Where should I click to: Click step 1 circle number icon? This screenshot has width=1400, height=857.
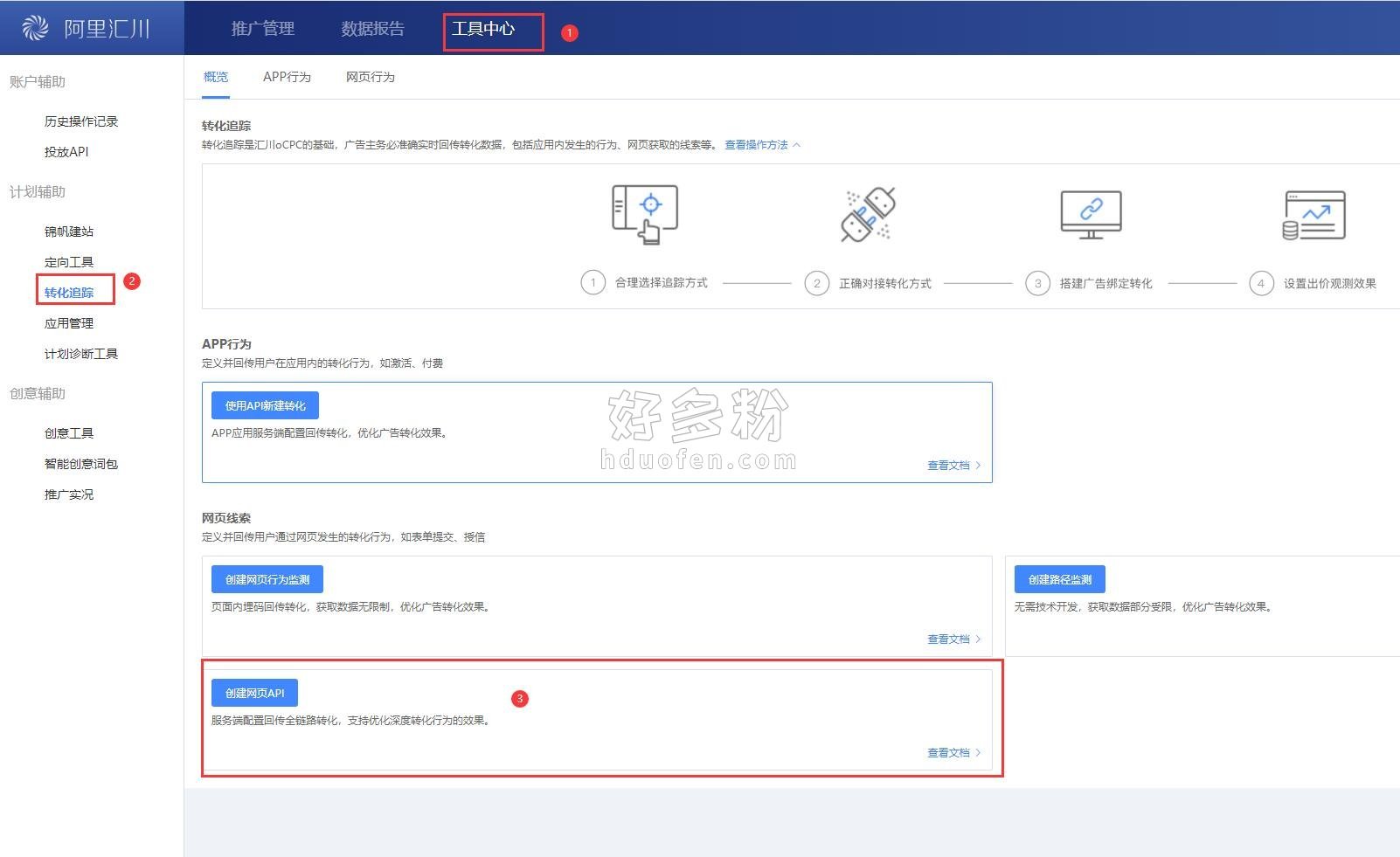pos(593,283)
